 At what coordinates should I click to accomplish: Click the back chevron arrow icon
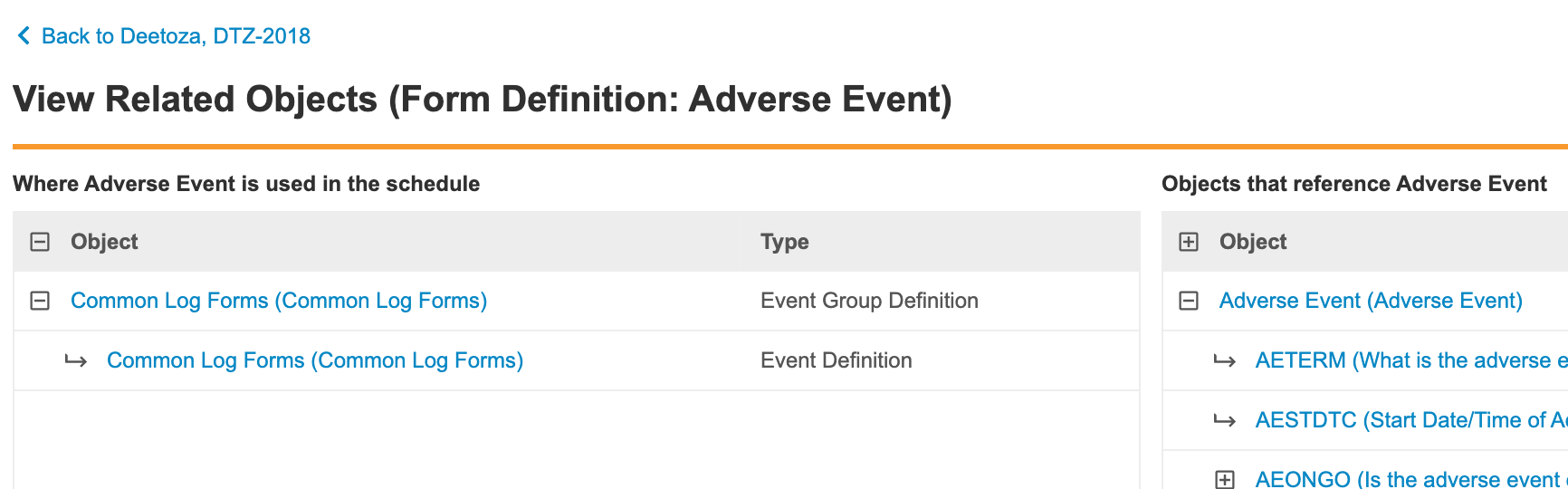click(x=24, y=36)
